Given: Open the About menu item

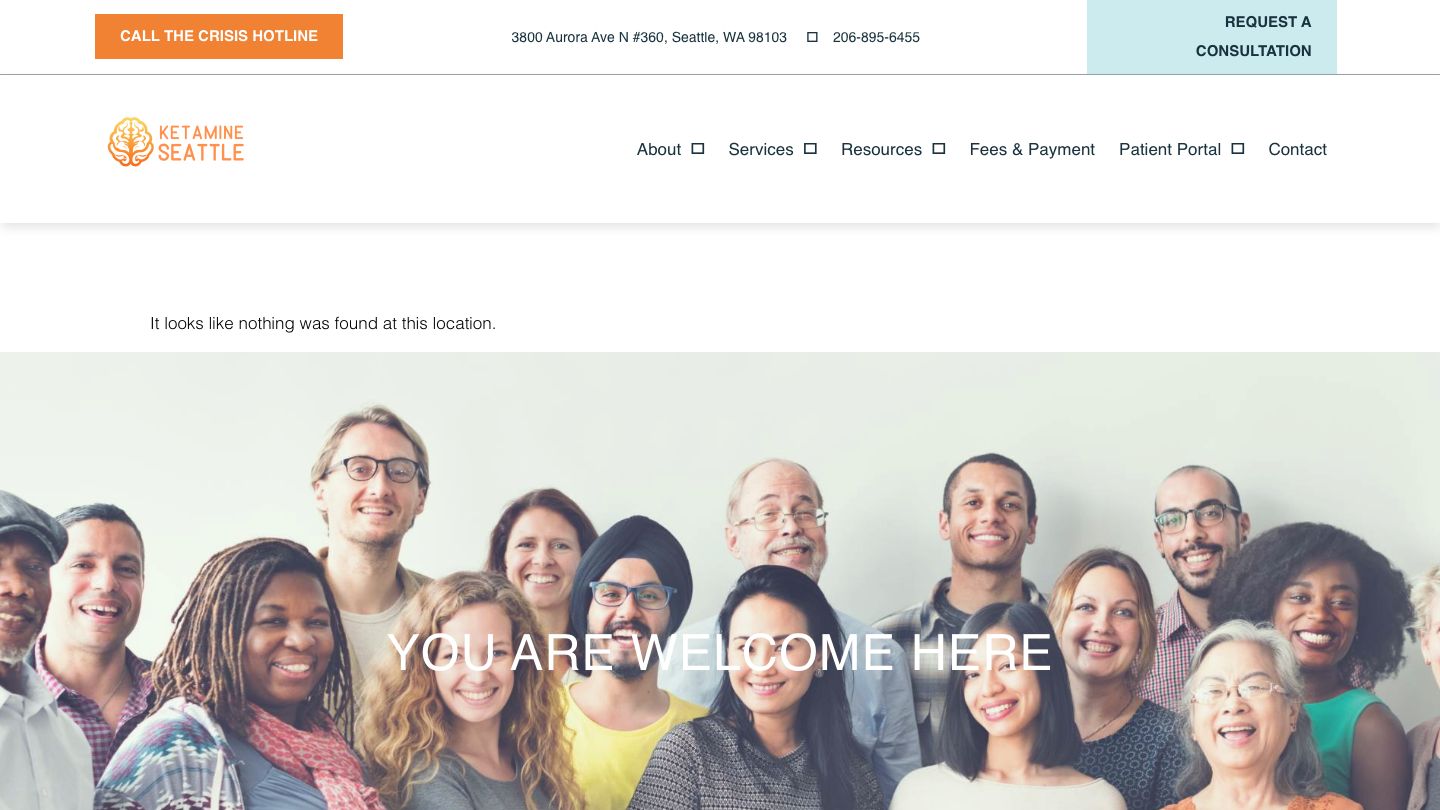Looking at the screenshot, I should pyautogui.click(x=659, y=149).
